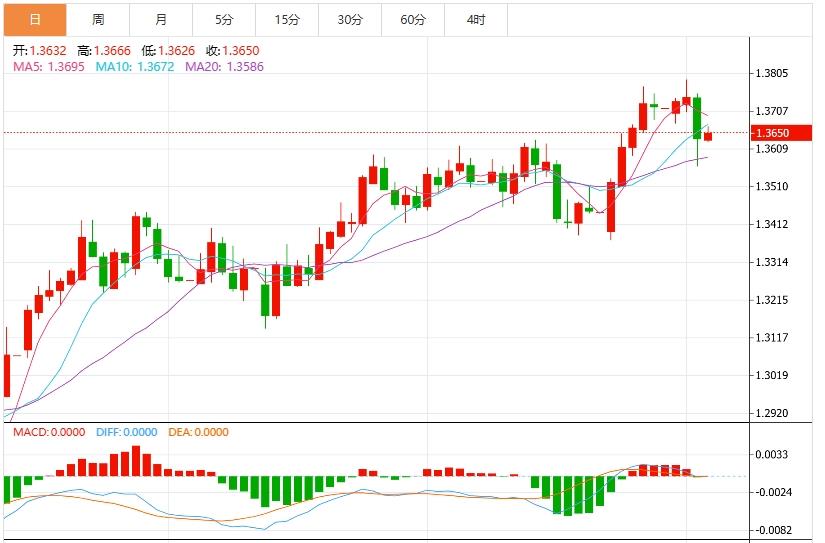
Task: Select the 日 (daily) timeframe tab
Action: [x=36, y=19]
